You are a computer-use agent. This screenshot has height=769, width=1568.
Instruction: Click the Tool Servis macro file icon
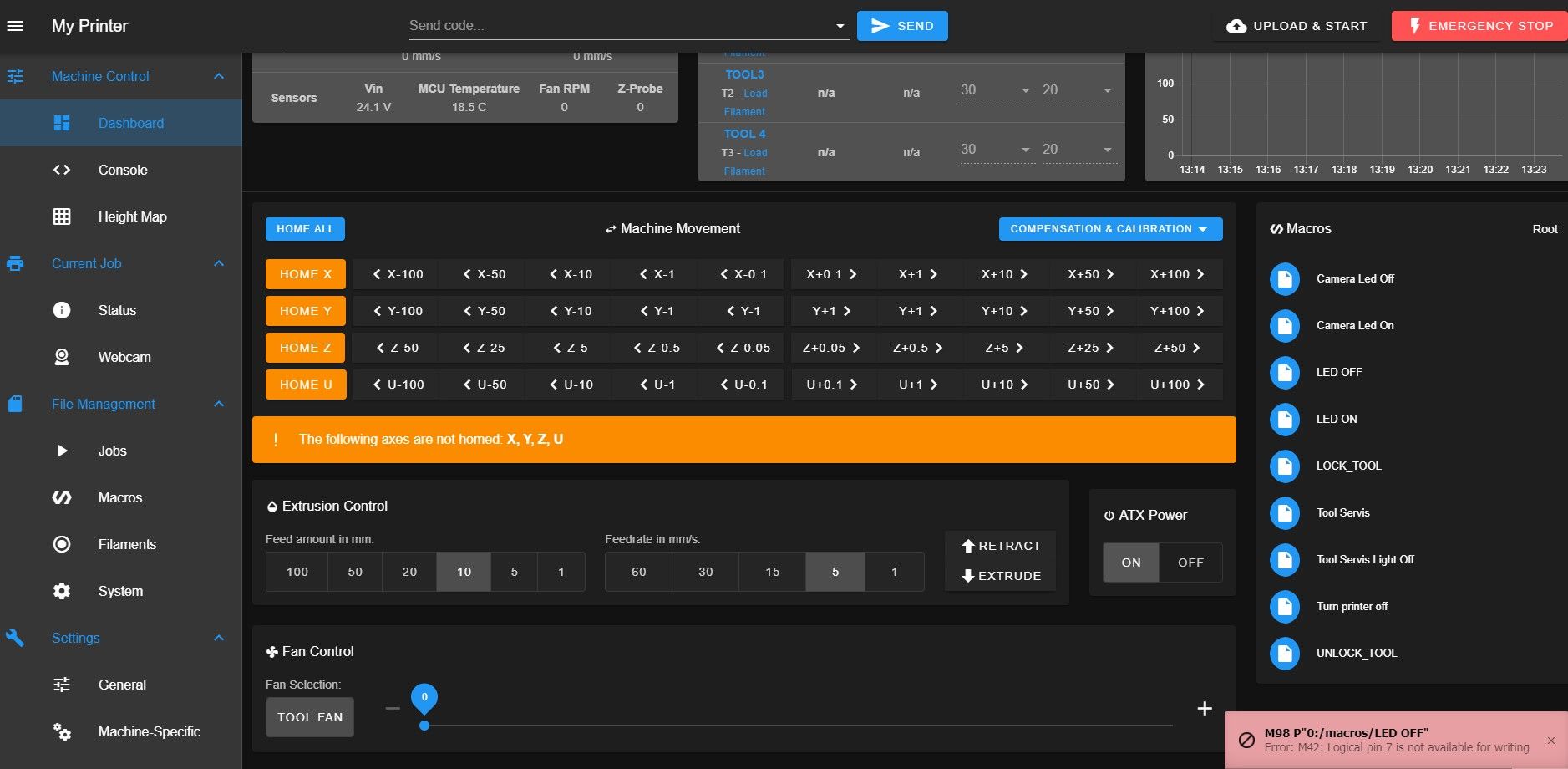click(1285, 512)
